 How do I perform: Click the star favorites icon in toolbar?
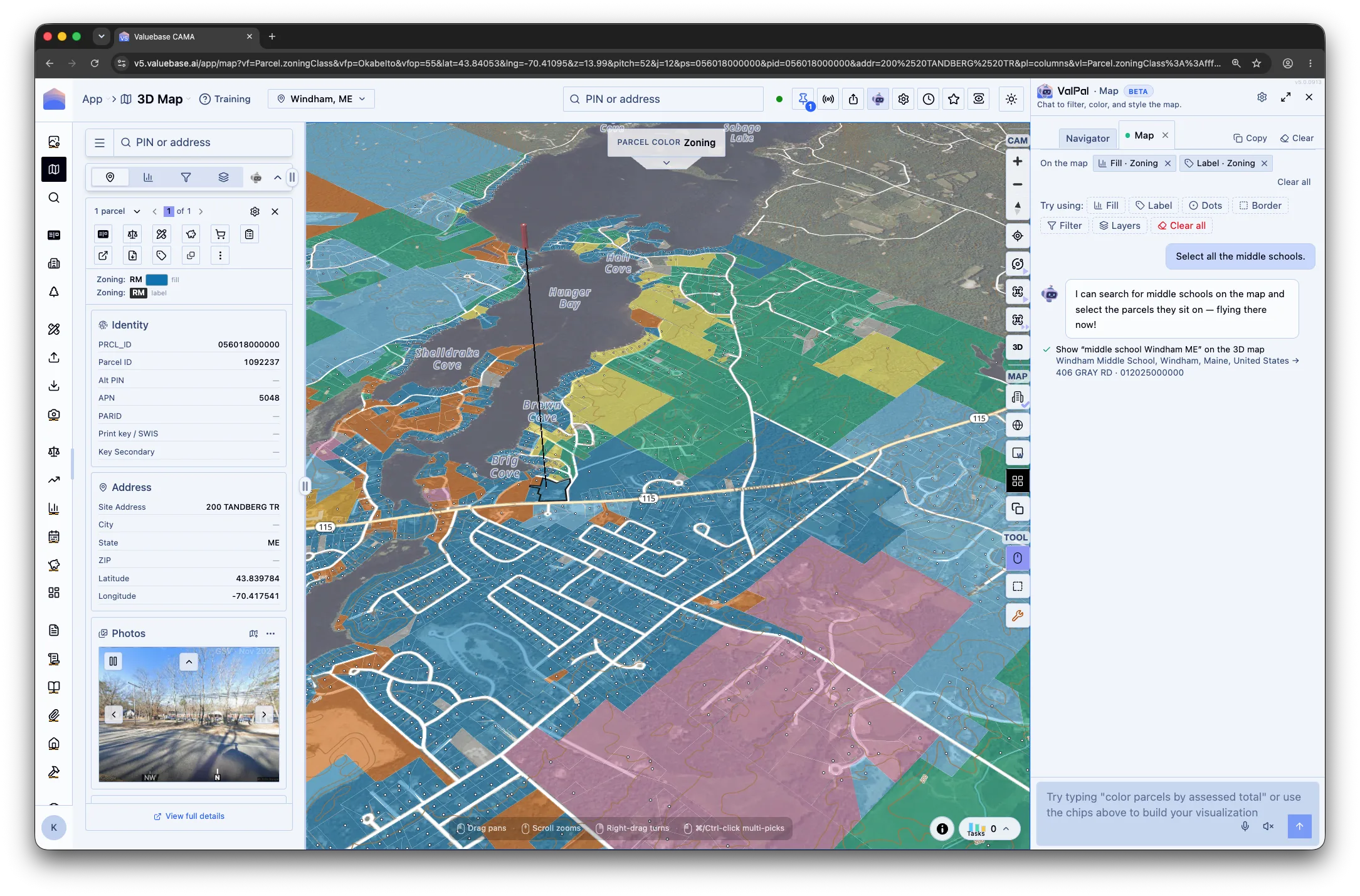click(x=954, y=99)
